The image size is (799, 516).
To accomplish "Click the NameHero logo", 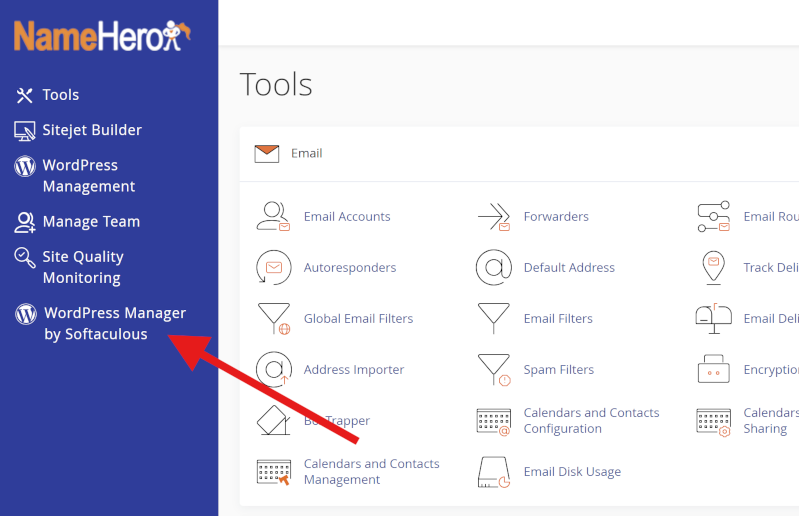I will click(102, 36).
